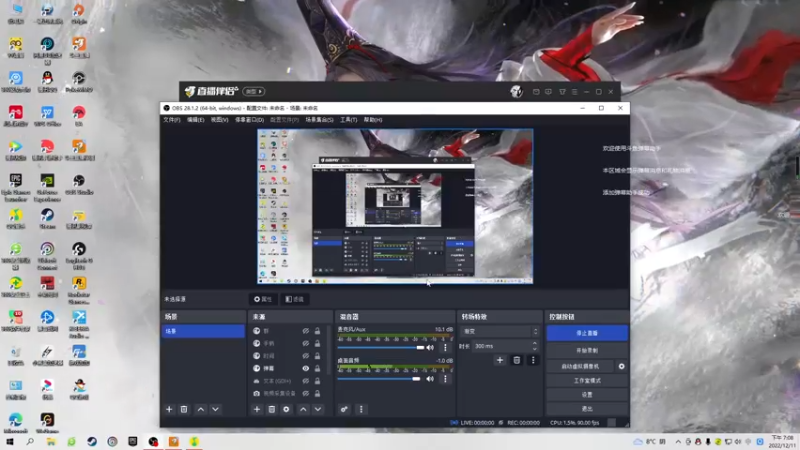The height and width of the screenshot is (450, 800).
Task: Delete the selected scene with trash icon
Action: coord(184,409)
